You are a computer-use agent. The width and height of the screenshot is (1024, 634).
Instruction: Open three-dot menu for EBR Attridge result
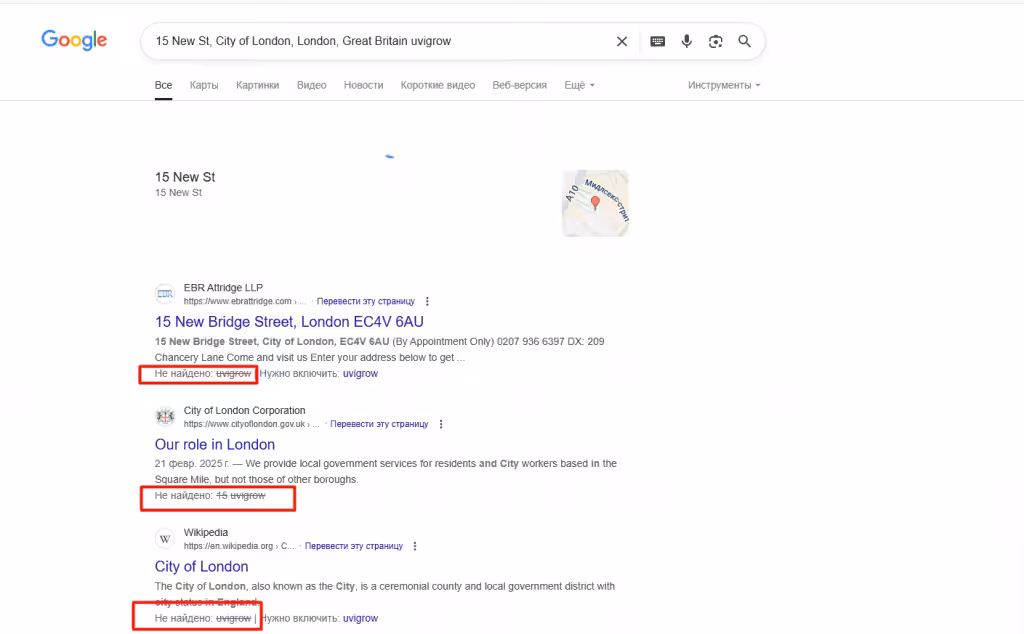(427, 301)
